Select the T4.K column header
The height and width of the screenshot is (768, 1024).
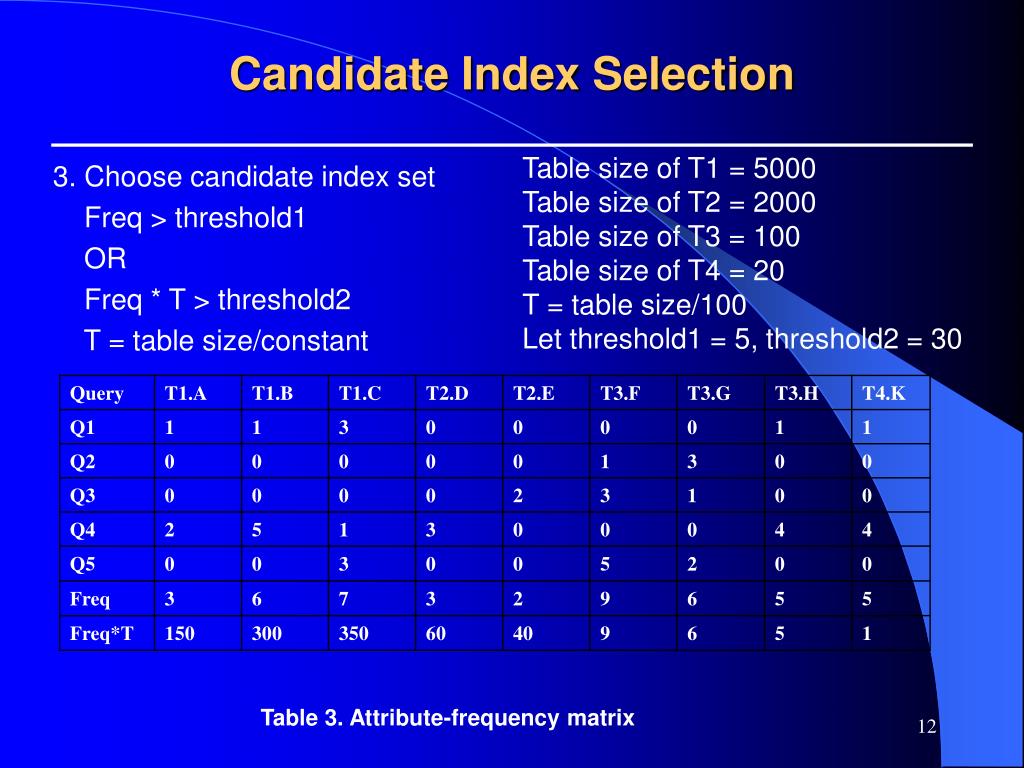click(x=884, y=393)
